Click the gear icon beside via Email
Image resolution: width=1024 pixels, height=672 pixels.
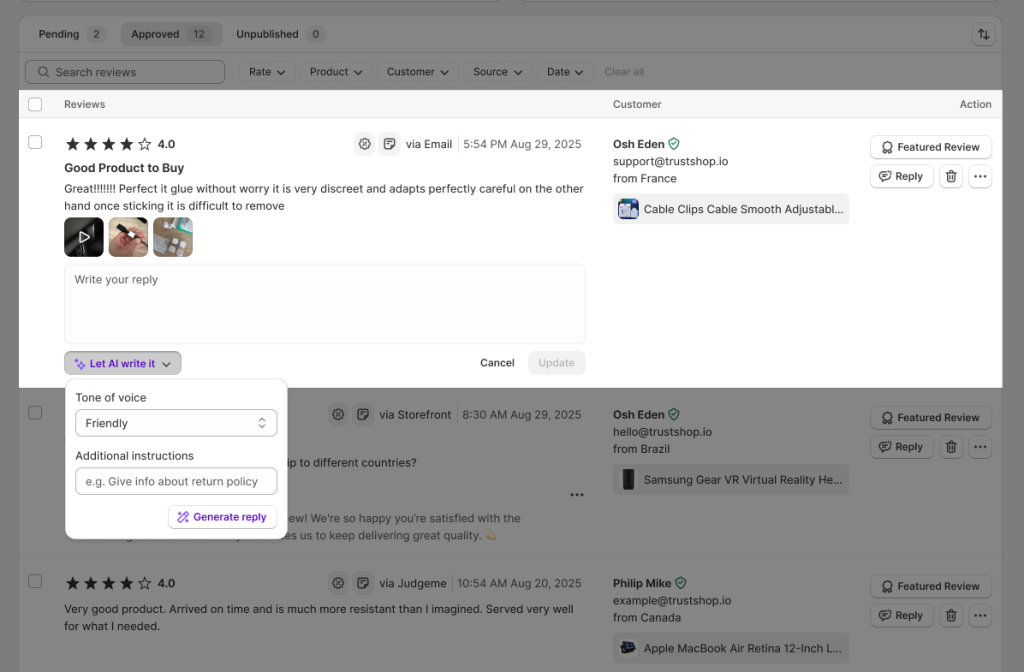[x=365, y=144]
